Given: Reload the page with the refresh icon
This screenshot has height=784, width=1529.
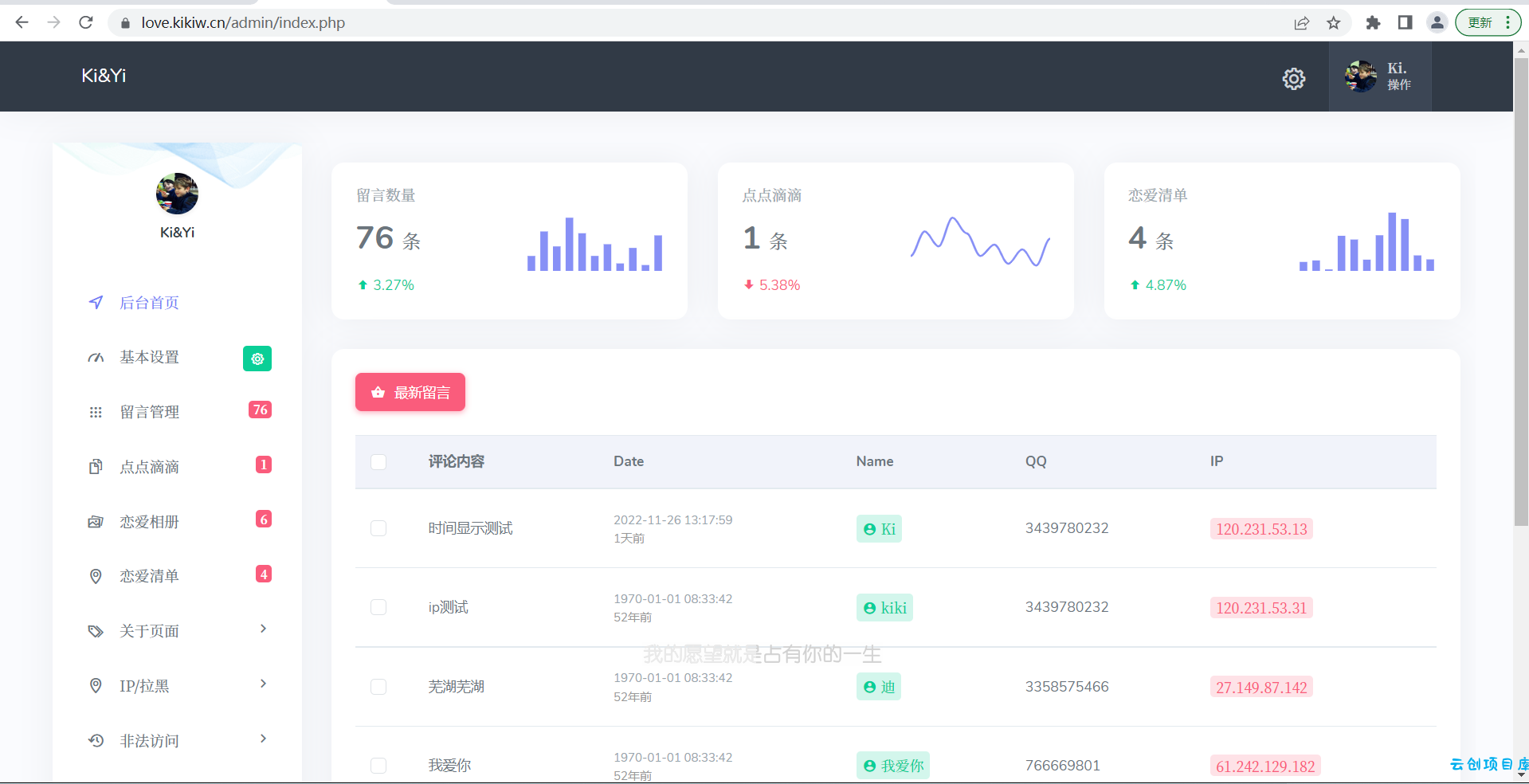Looking at the screenshot, I should tap(86, 22).
